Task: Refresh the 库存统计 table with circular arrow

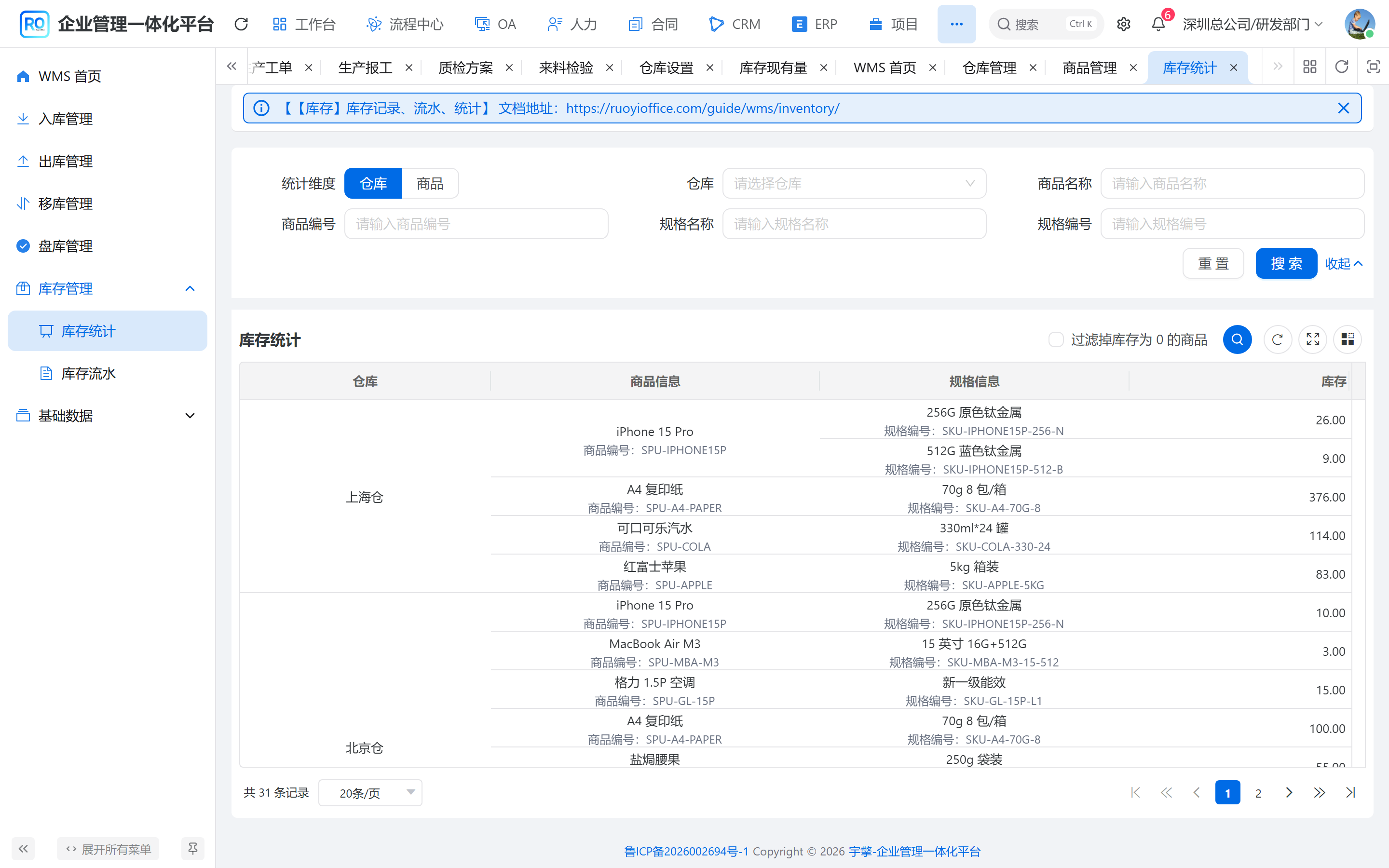Action: tap(1277, 339)
